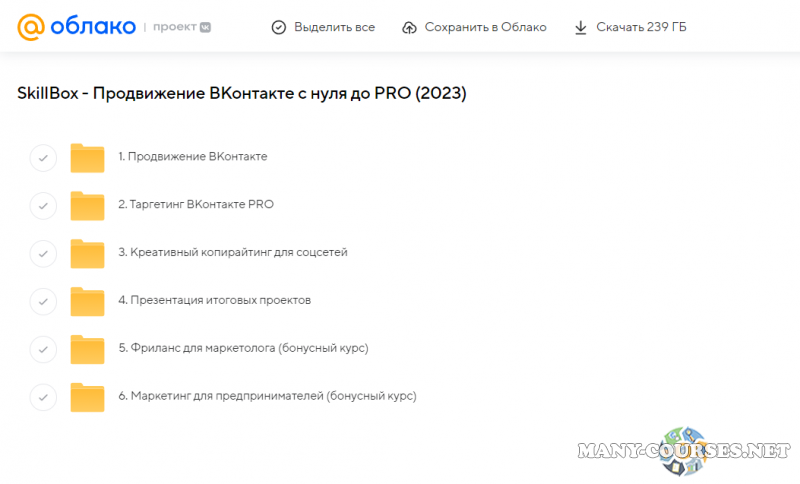Click the select-all checkmark circle icon

pos(279,27)
